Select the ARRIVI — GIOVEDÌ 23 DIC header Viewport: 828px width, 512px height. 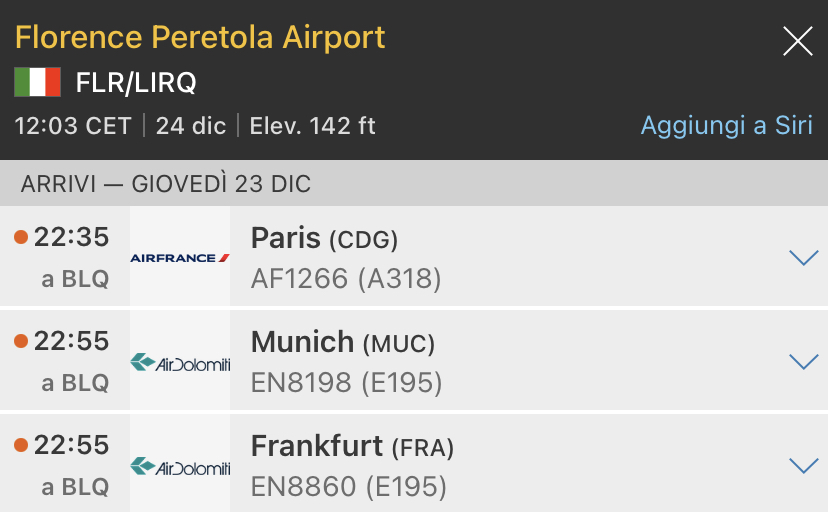pyautogui.click(x=166, y=184)
